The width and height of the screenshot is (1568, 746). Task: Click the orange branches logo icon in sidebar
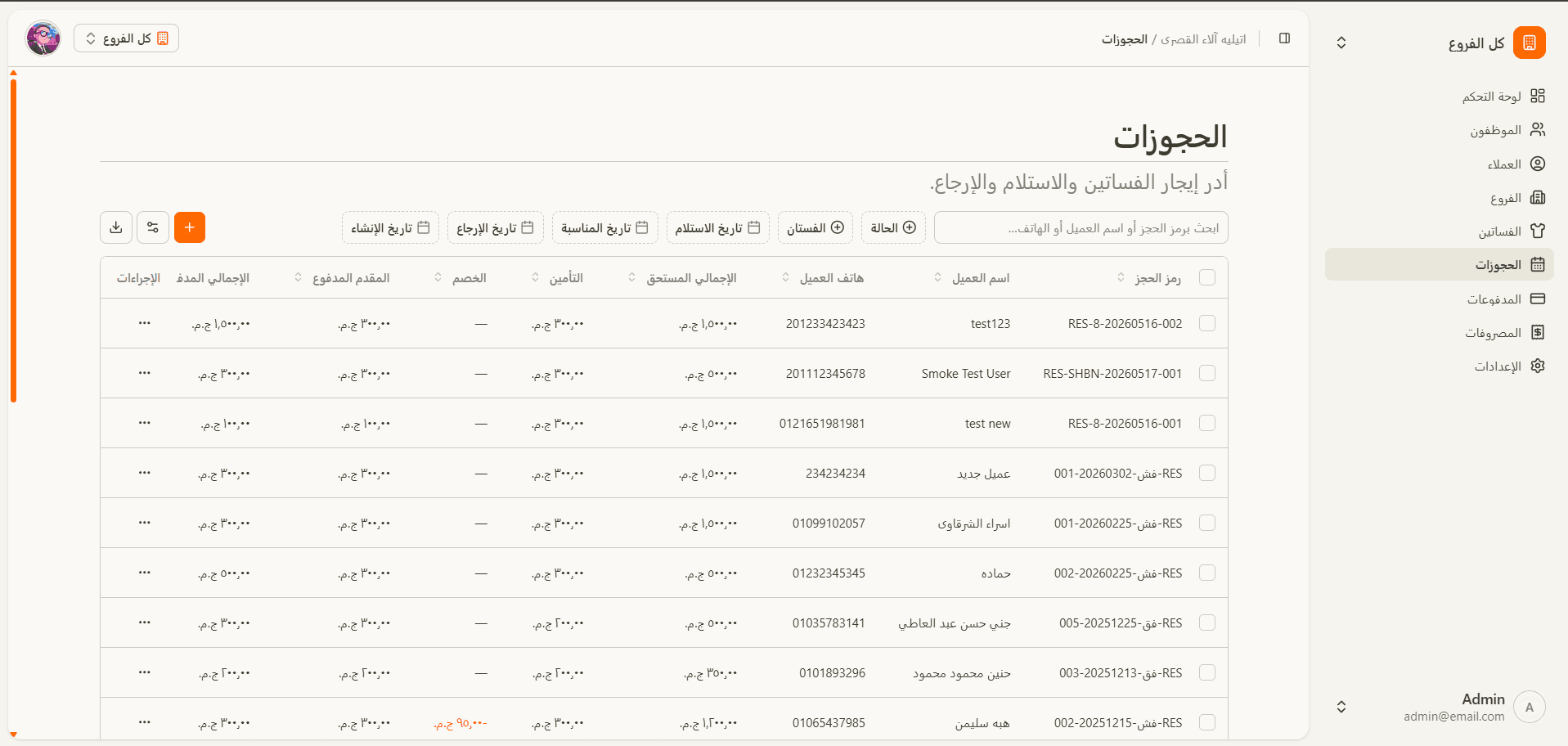pyautogui.click(x=1529, y=43)
